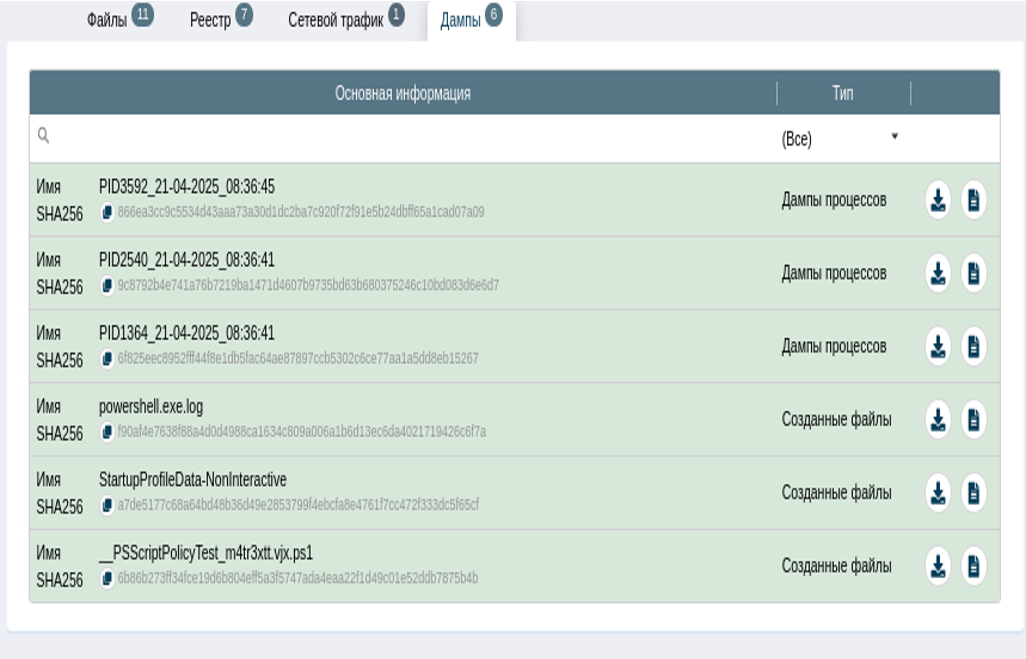The image size is (1026, 659).
Task: Sort by the Тип column header
Action: [842, 93]
